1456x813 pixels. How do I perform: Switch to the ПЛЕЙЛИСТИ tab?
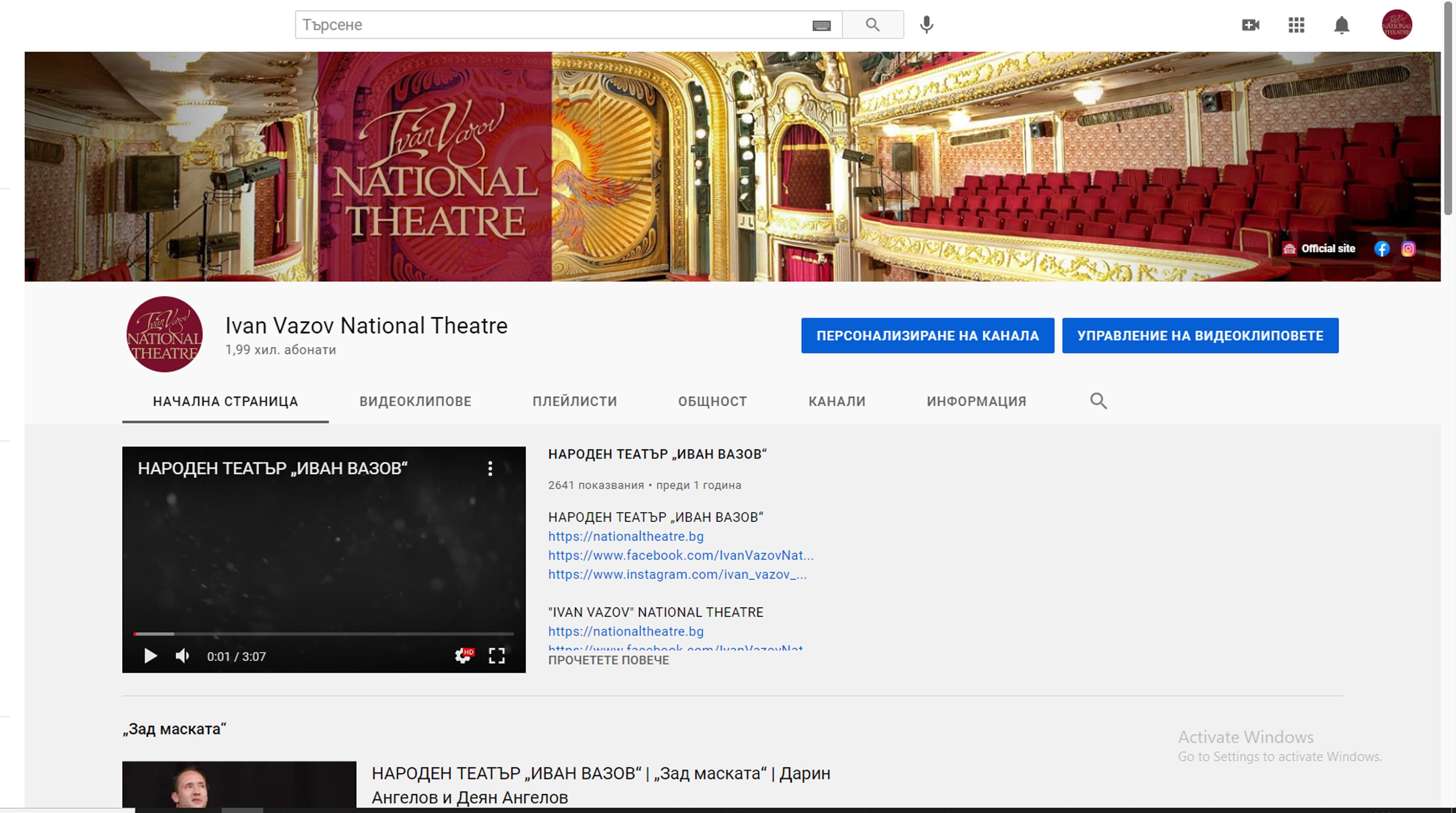(x=574, y=401)
